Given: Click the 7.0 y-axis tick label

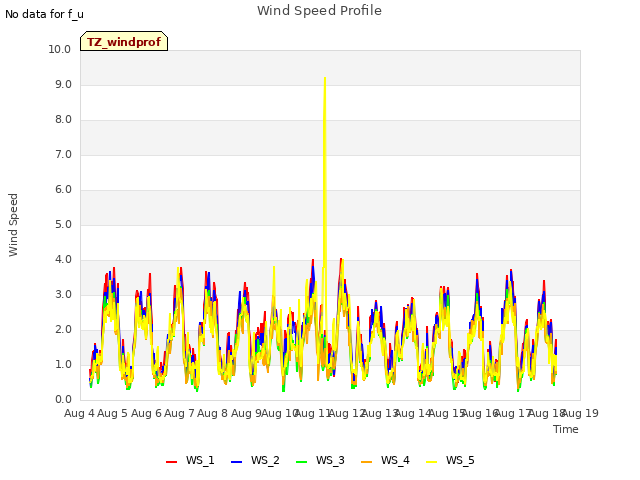Looking at the screenshot, I should coord(63,155).
